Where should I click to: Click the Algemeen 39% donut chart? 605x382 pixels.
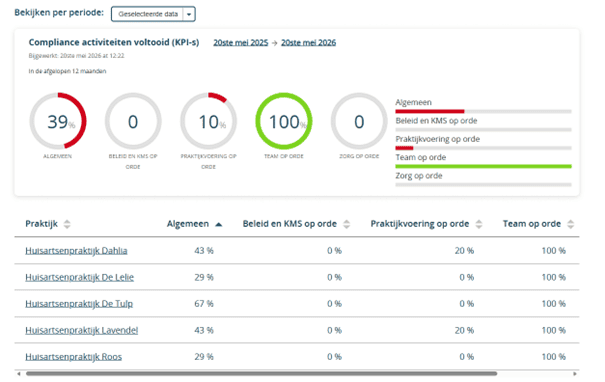58,121
